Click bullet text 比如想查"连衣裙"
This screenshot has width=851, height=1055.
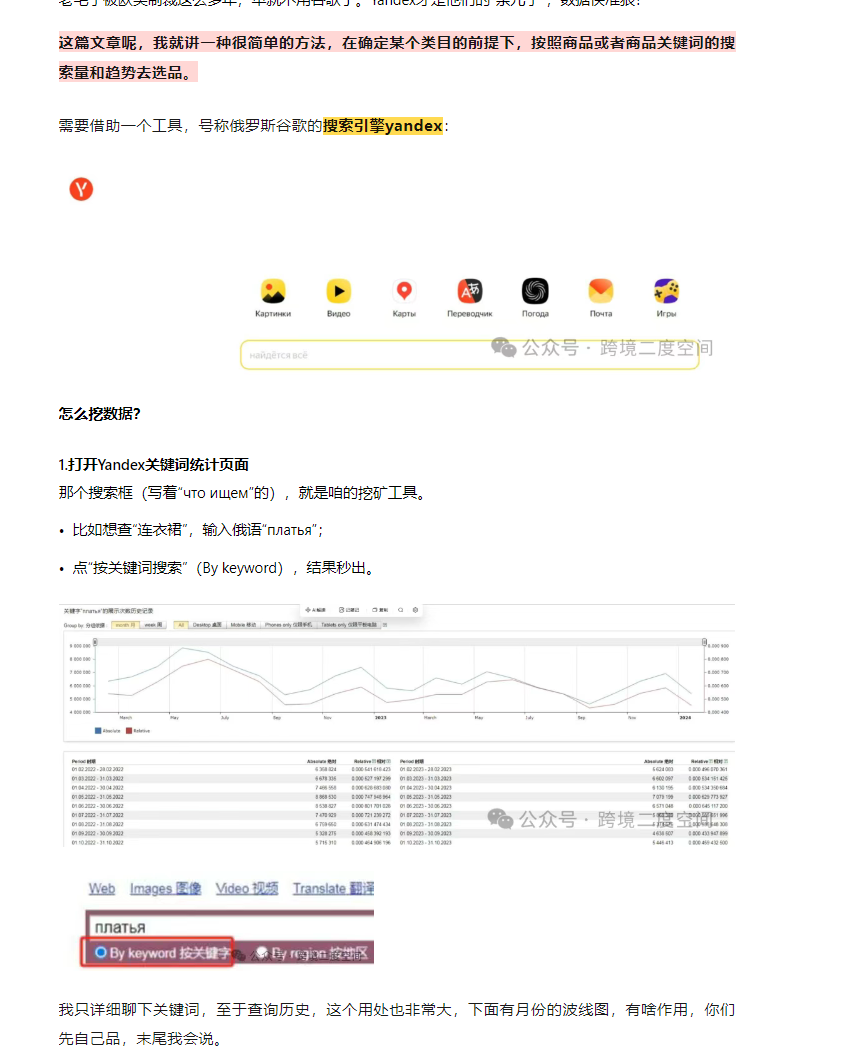pos(198,530)
